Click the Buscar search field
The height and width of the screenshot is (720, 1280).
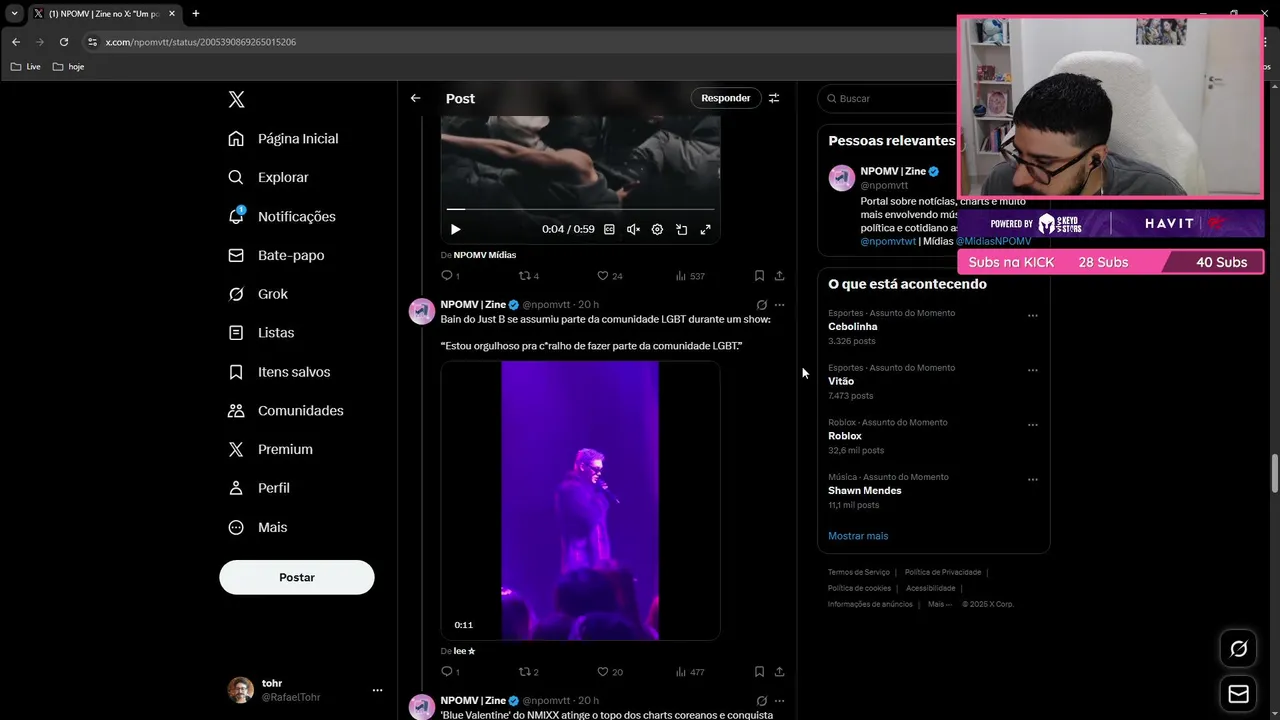pyautogui.click(x=888, y=98)
